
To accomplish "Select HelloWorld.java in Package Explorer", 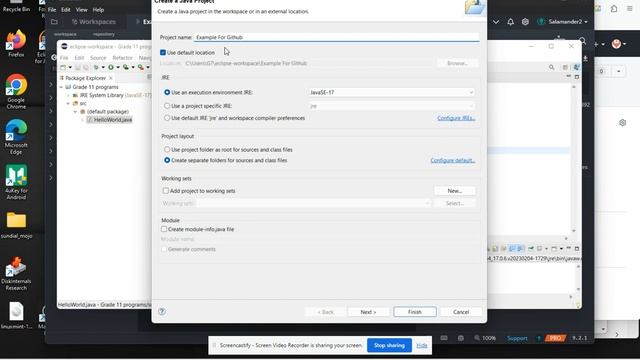I will click(x=109, y=120).
